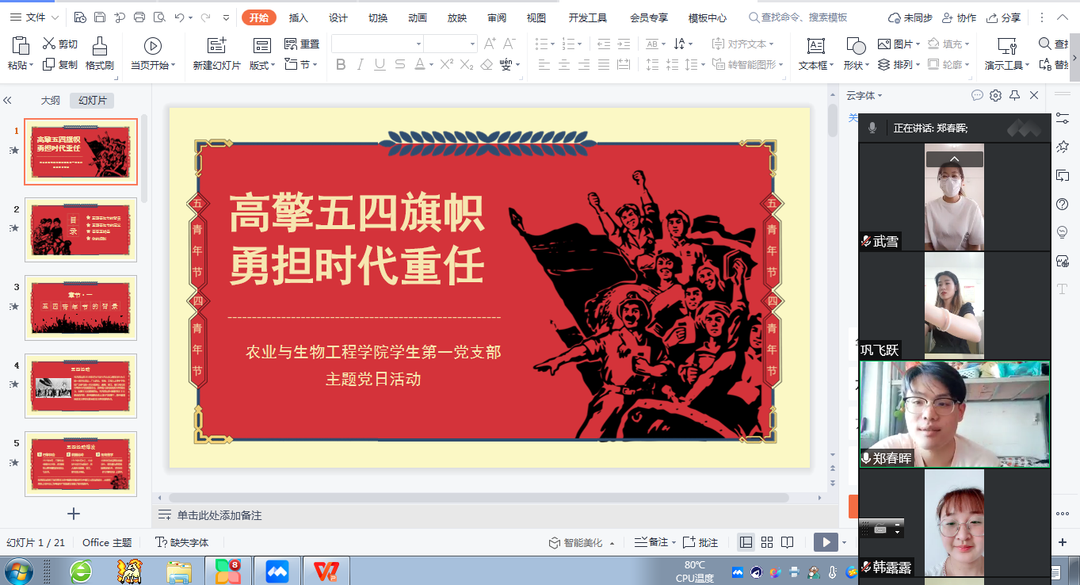This screenshot has height=585, width=1080.
Task: Switch to Slide Sorter grid view
Action: [x=767, y=543]
